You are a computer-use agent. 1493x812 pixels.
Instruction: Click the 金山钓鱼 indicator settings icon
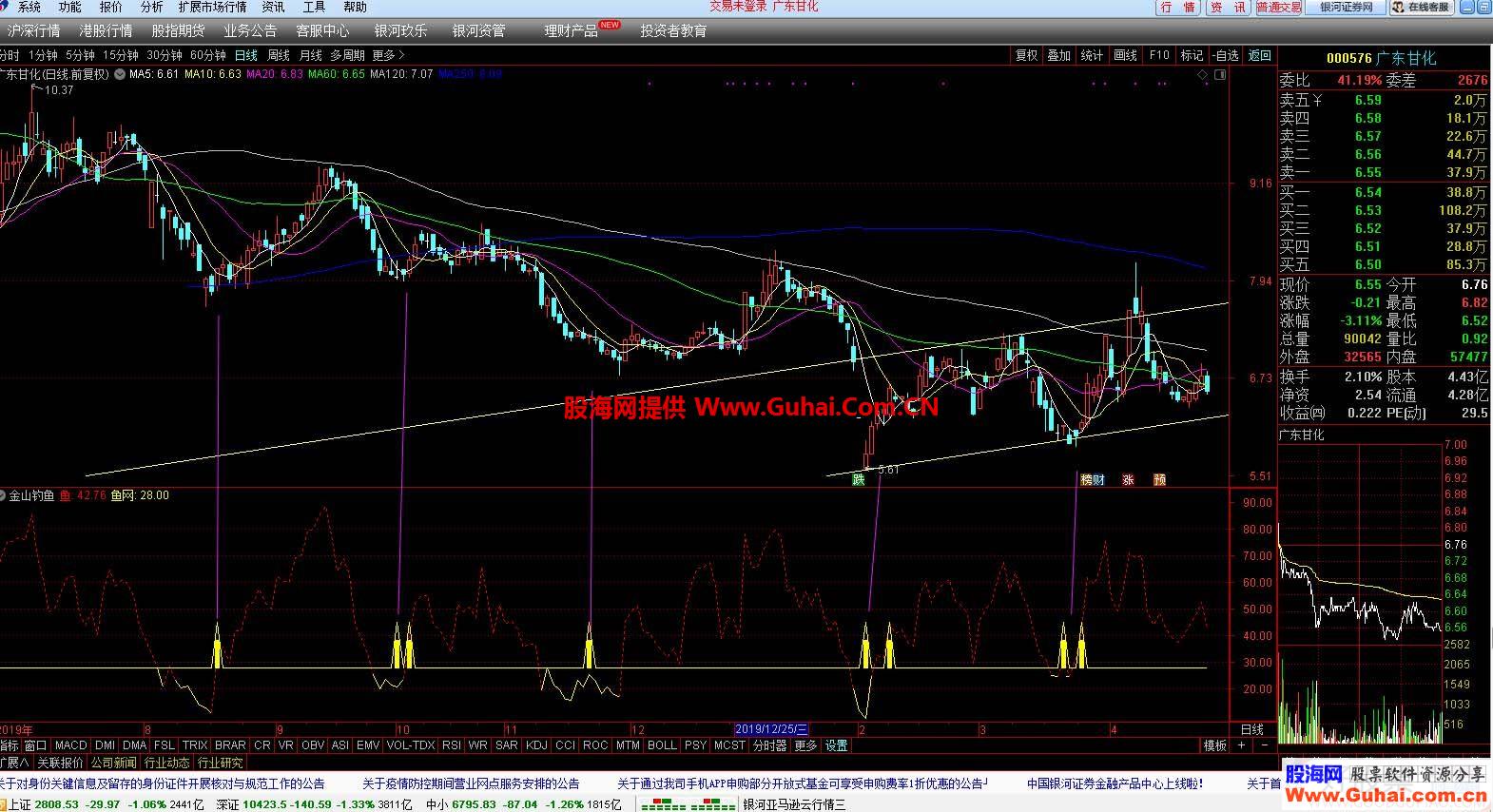coord(4,495)
